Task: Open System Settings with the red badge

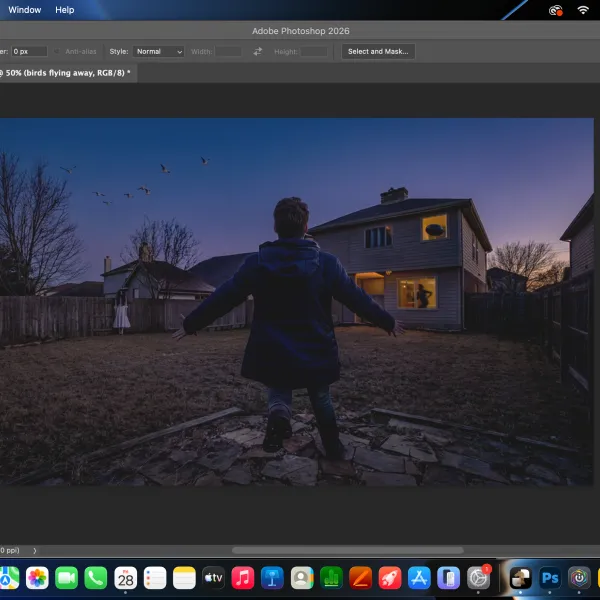Action: (x=478, y=577)
